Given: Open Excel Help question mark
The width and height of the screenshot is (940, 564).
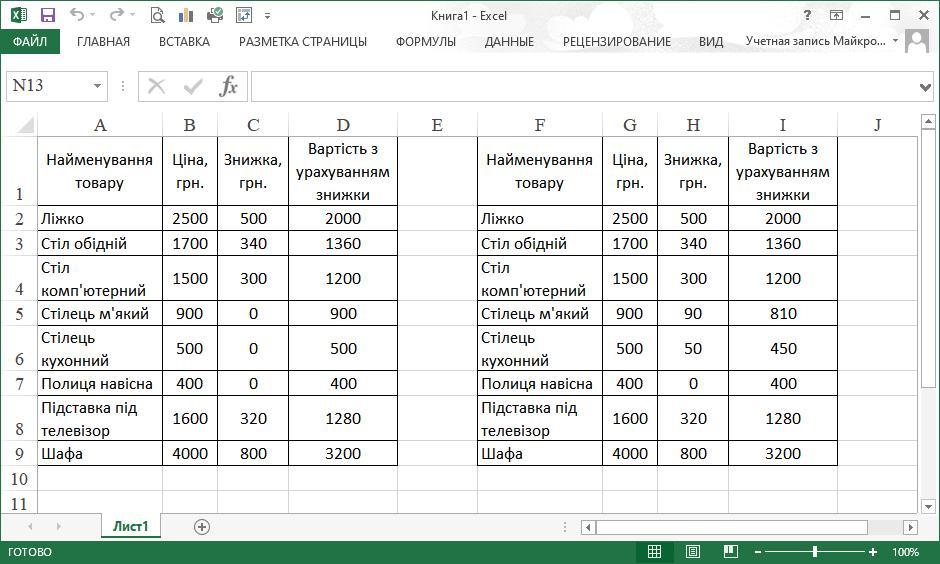Looking at the screenshot, I should (808, 15).
